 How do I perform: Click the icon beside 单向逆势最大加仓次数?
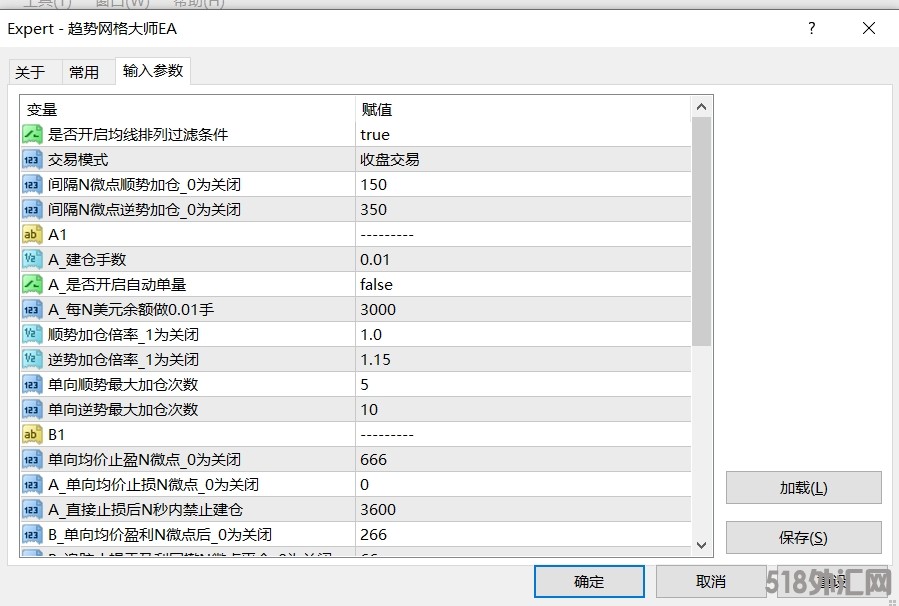click(x=32, y=409)
